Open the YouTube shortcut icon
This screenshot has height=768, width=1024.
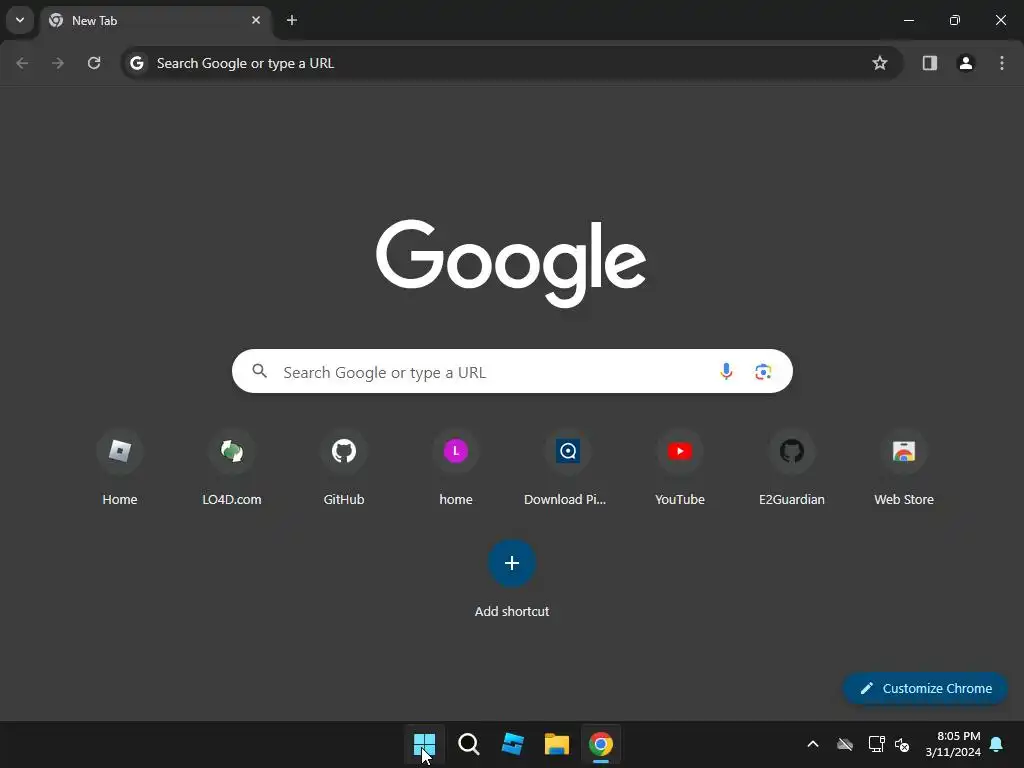point(680,451)
